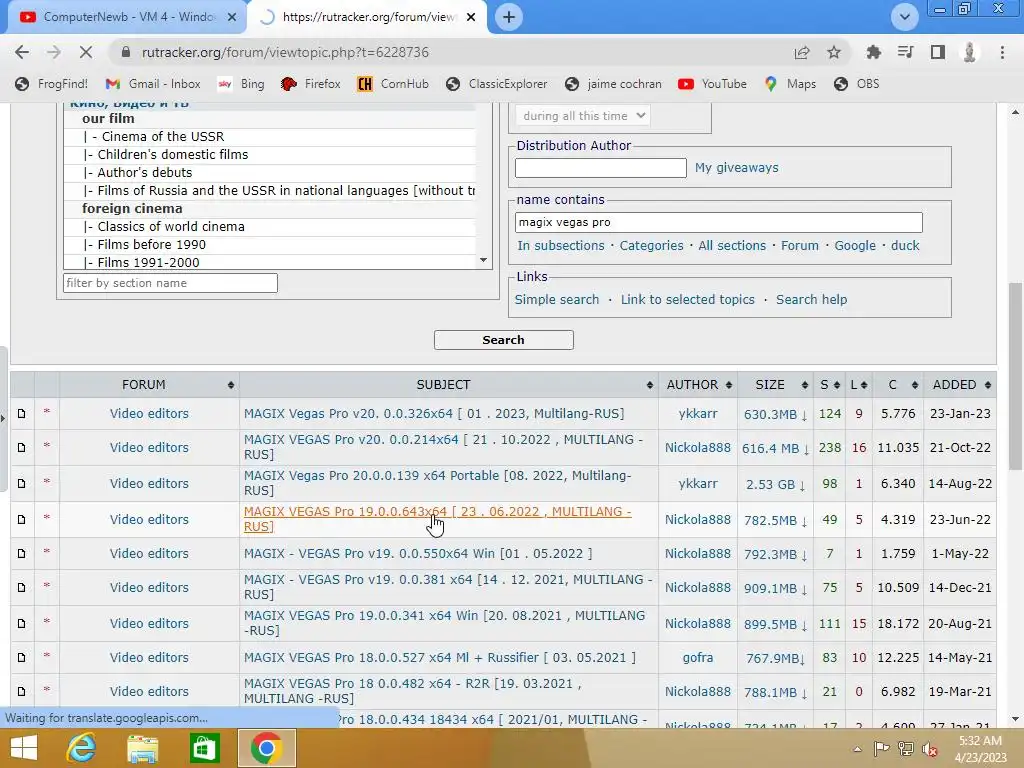Stop loading the page
1024x768 pixels.
tap(86, 52)
